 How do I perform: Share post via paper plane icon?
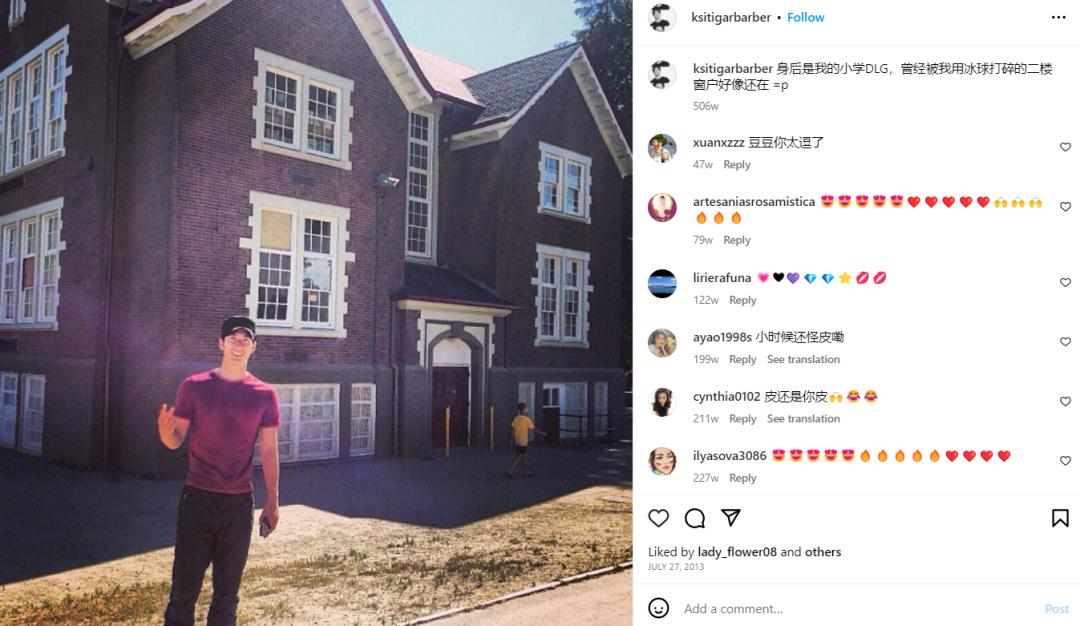[731, 517]
